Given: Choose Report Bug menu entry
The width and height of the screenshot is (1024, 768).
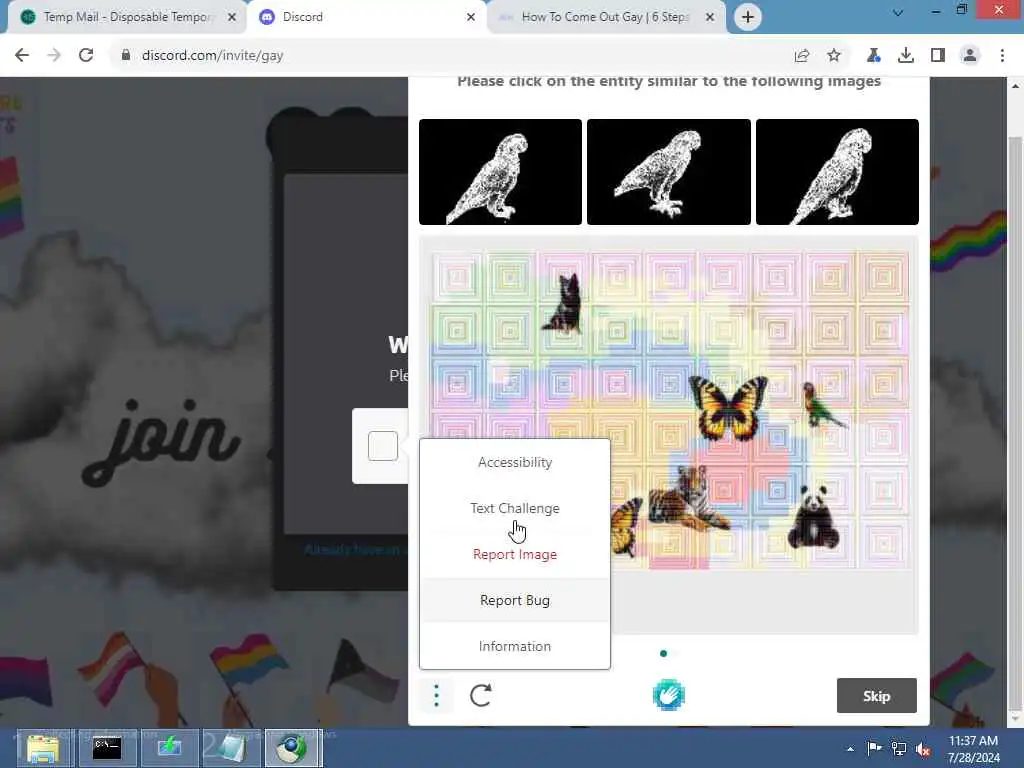Looking at the screenshot, I should click(515, 600).
